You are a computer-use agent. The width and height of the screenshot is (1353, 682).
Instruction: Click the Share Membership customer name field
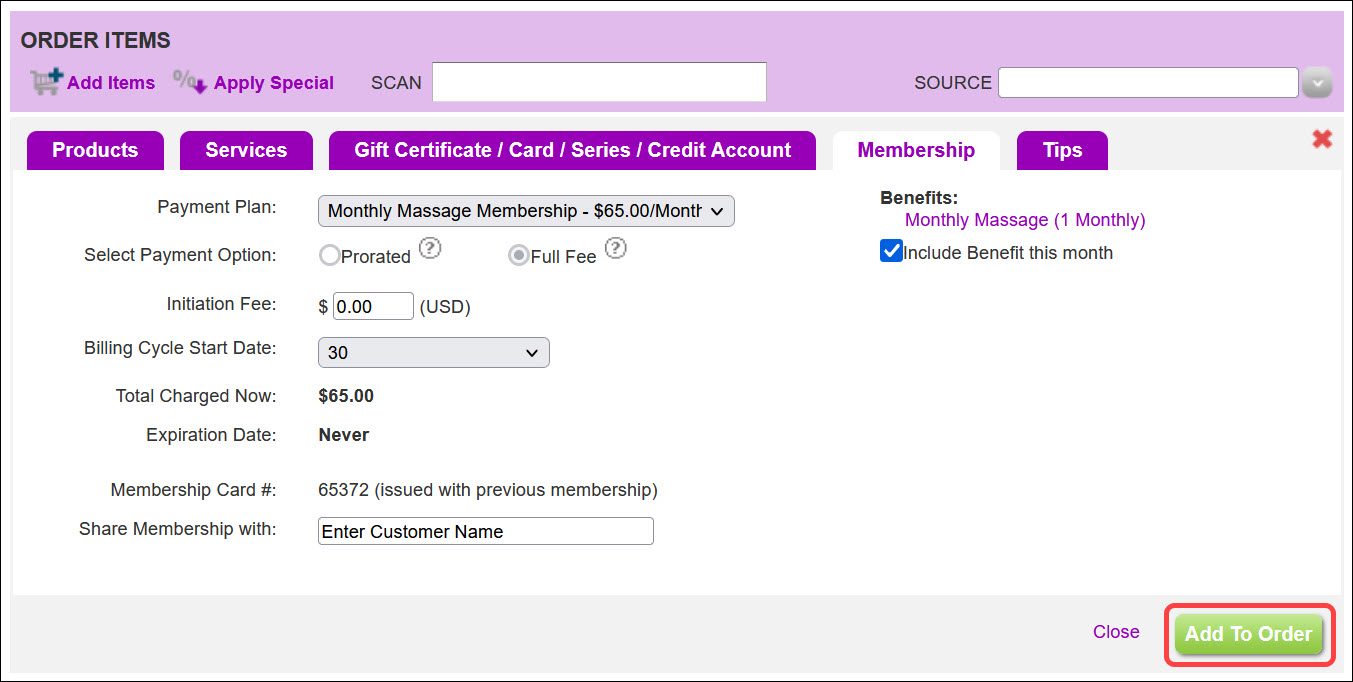[x=485, y=531]
